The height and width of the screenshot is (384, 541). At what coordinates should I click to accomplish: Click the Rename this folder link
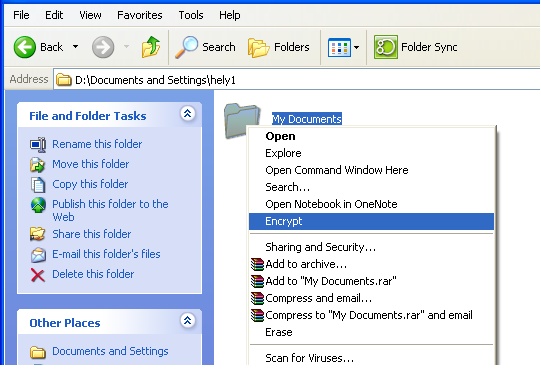(x=97, y=144)
